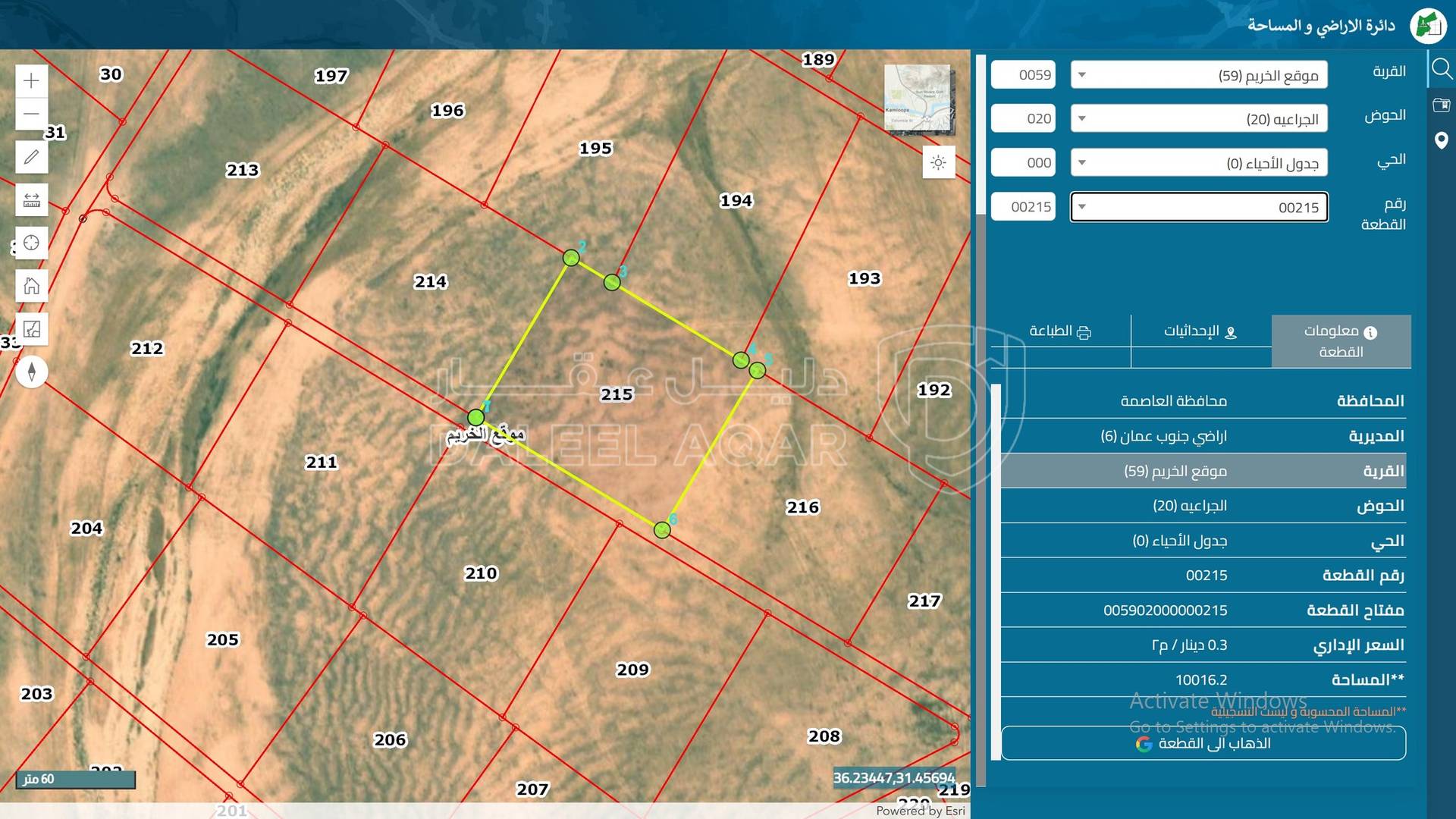
Task: Expand the basin dropdown الجراعيه (20)
Action: pos(1199,119)
